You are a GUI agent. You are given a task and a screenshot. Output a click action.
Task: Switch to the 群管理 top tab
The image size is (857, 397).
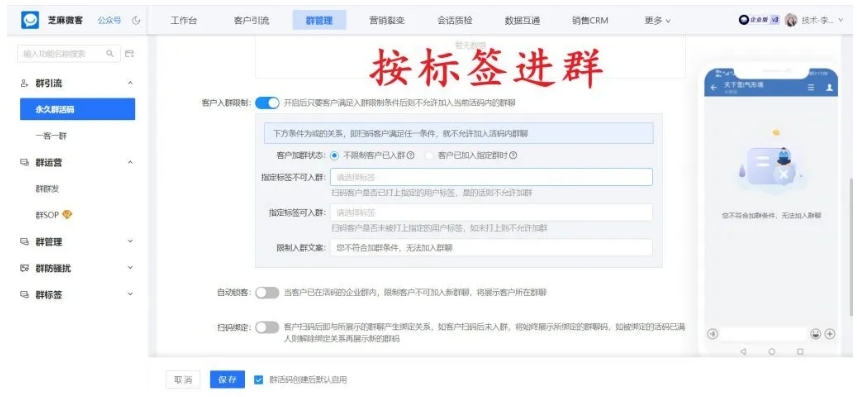(x=320, y=20)
